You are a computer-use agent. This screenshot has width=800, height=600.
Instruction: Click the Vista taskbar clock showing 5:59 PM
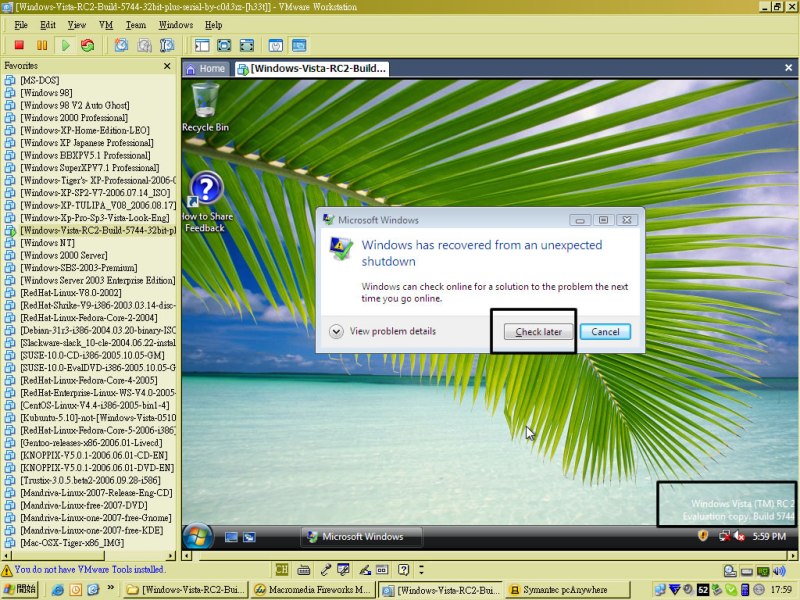(769, 536)
